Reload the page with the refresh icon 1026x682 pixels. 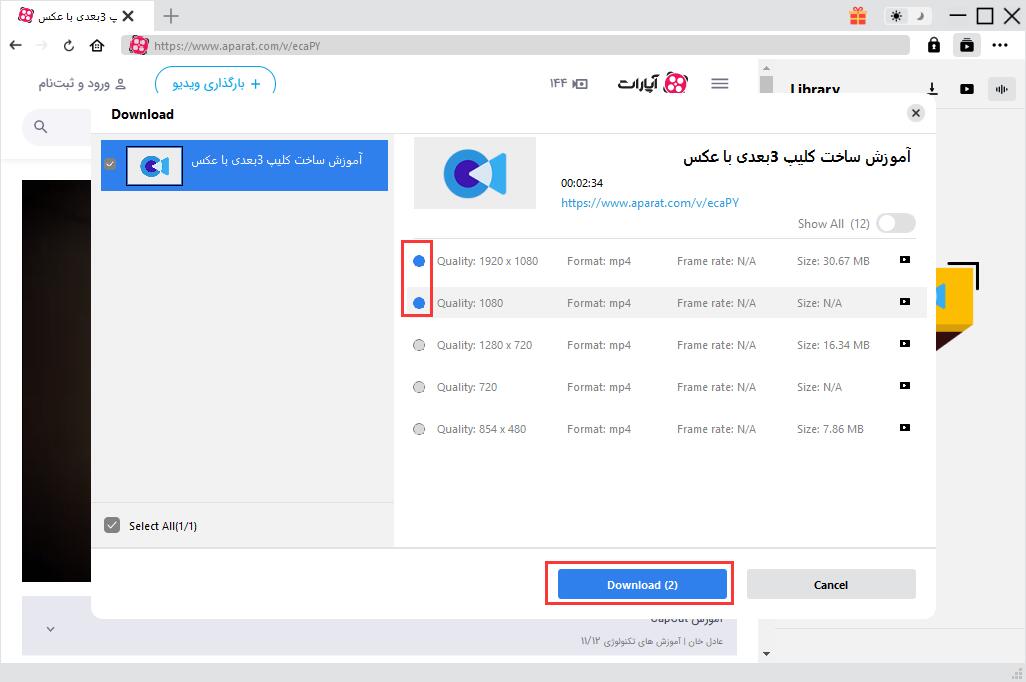(69, 45)
